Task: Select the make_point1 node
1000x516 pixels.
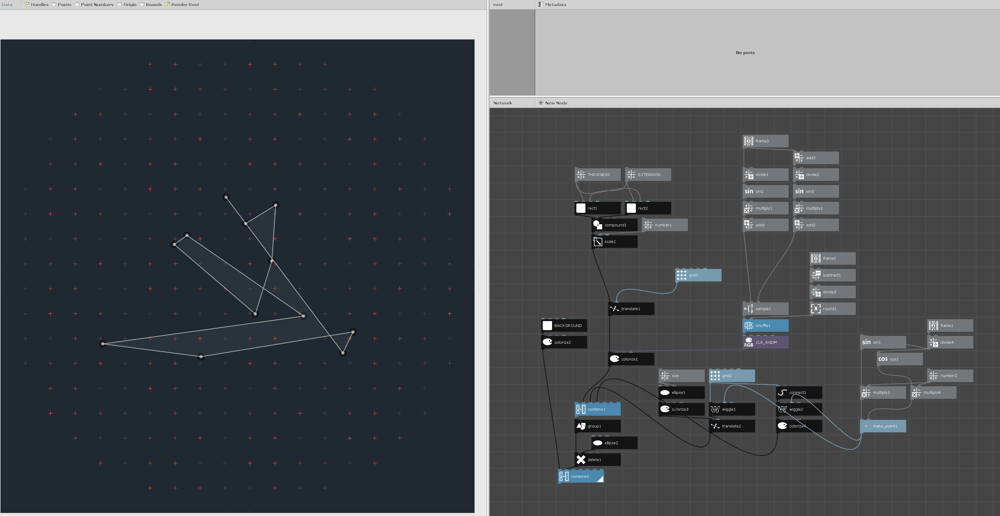Action: (x=883, y=425)
